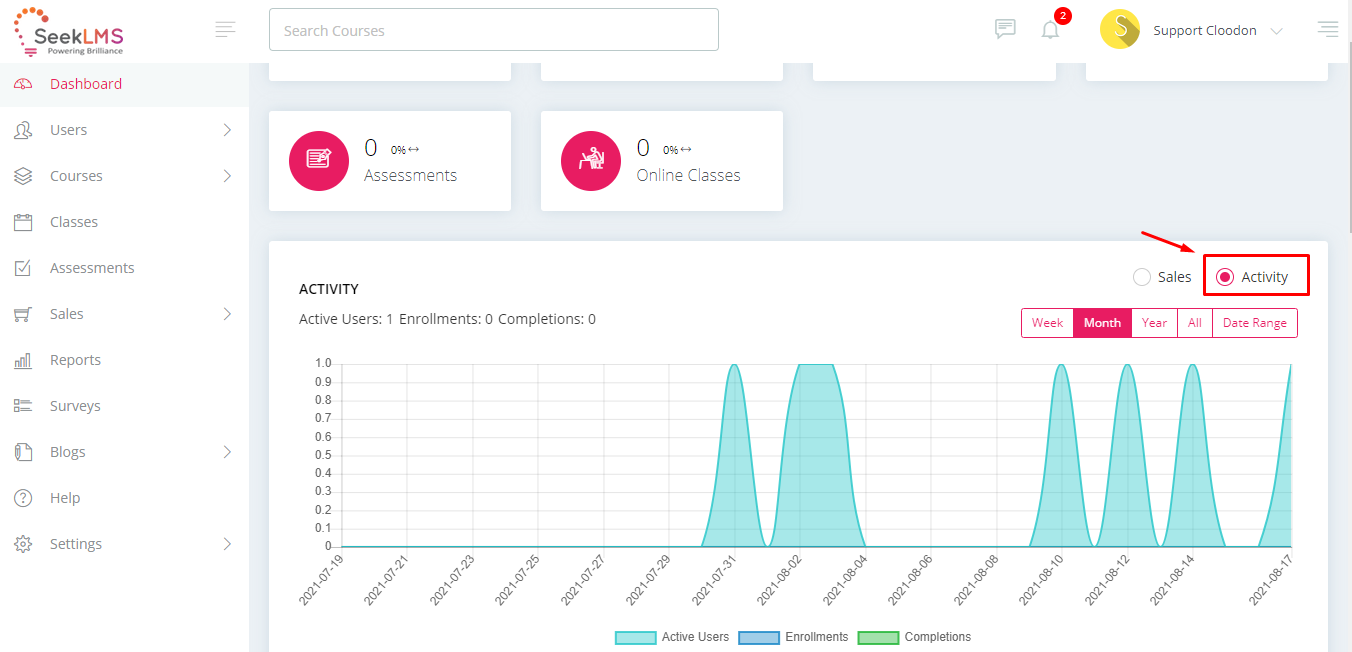Show the Week activity range
The width and height of the screenshot is (1352, 652).
(1047, 323)
